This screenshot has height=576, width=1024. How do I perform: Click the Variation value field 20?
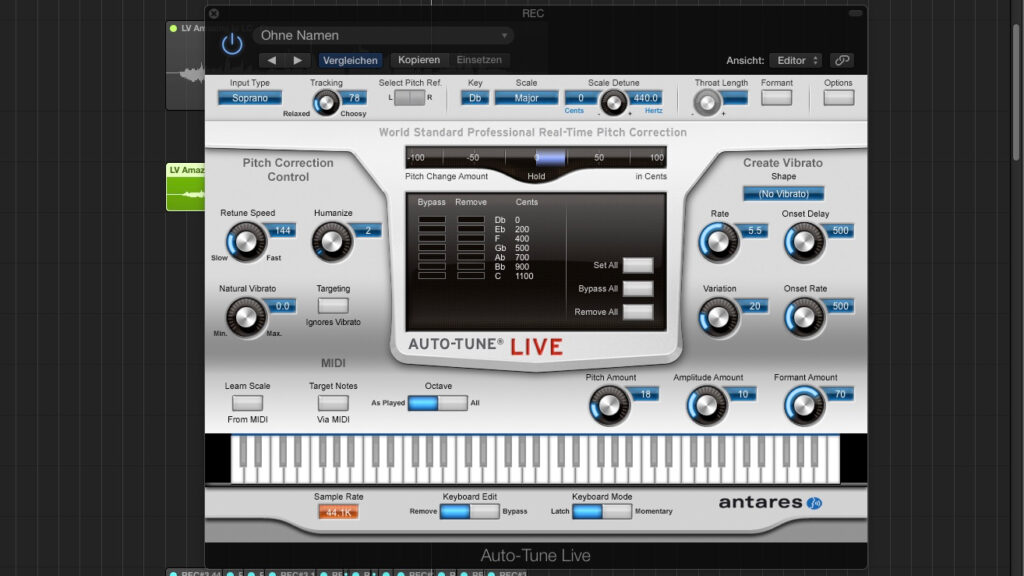tap(754, 306)
